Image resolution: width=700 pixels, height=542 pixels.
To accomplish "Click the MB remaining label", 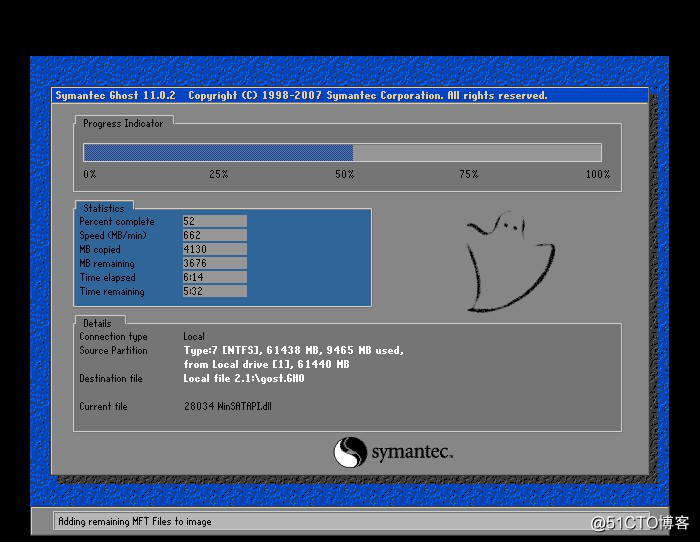I will [107, 263].
